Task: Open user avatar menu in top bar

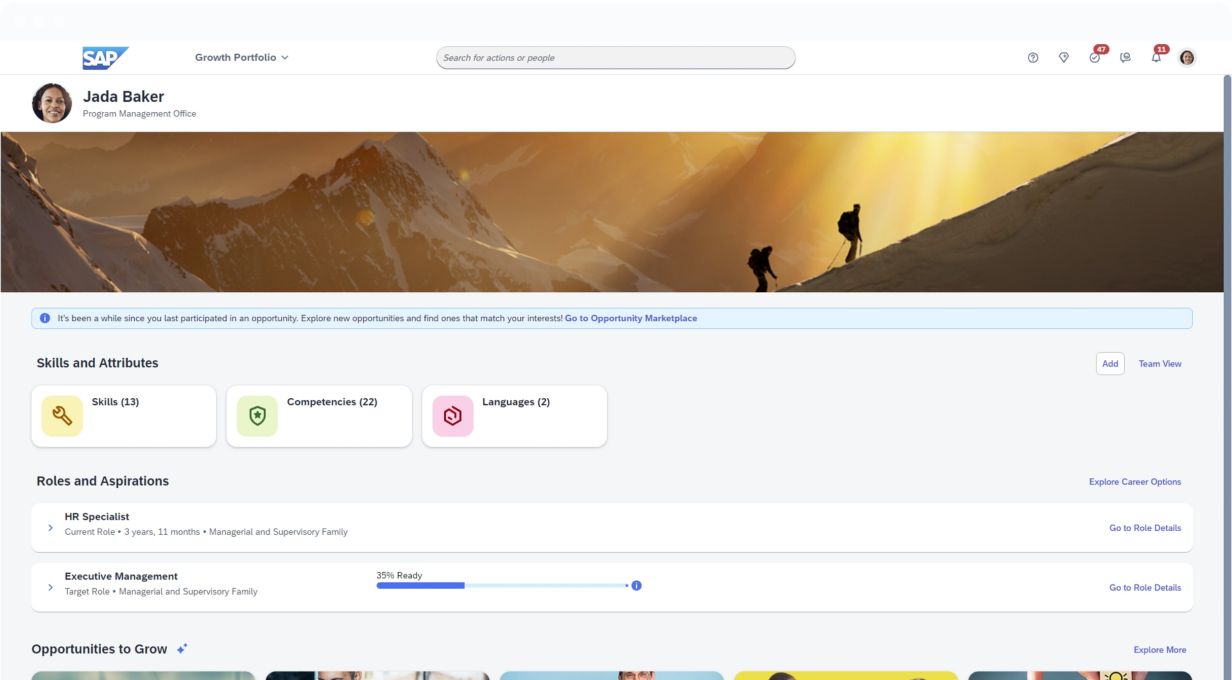Action: pos(1187,58)
